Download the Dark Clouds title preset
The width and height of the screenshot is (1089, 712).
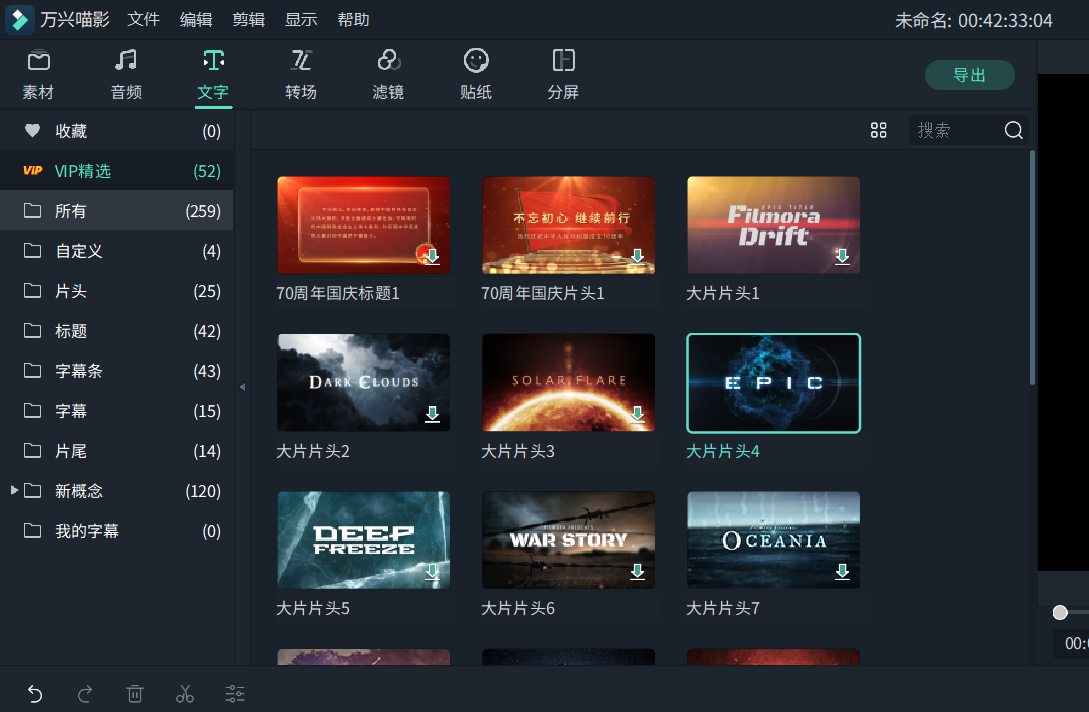click(x=432, y=414)
